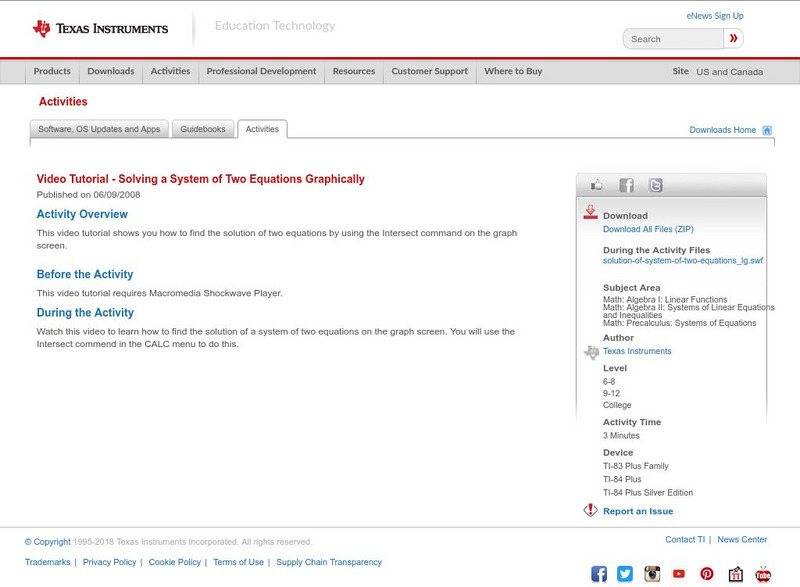Open the footer YouTube icon
The image size is (800, 587).
pos(679,574)
